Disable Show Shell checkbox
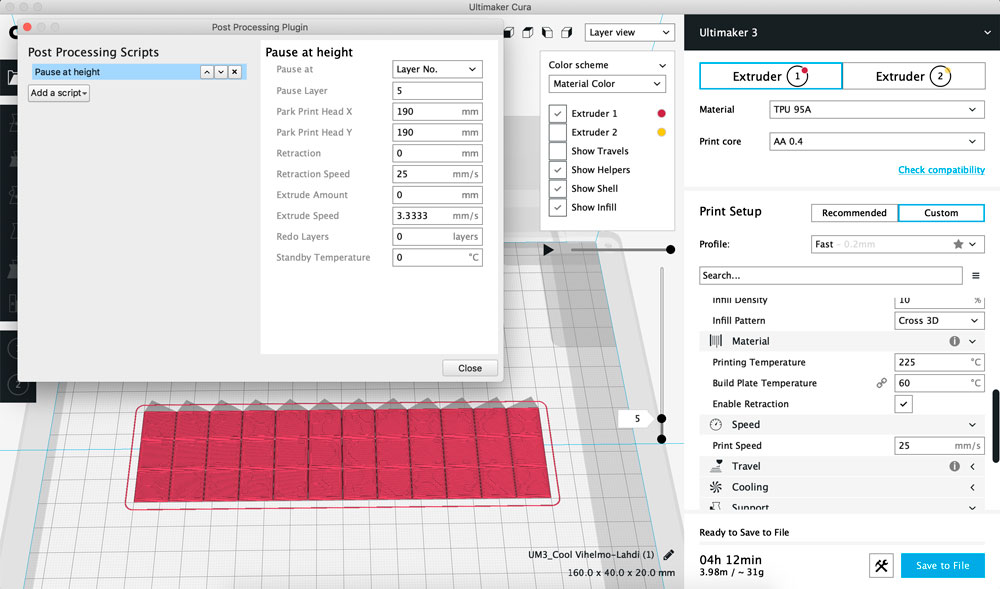Image resolution: width=1000 pixels, height=589 pixels. coord(557,189)
